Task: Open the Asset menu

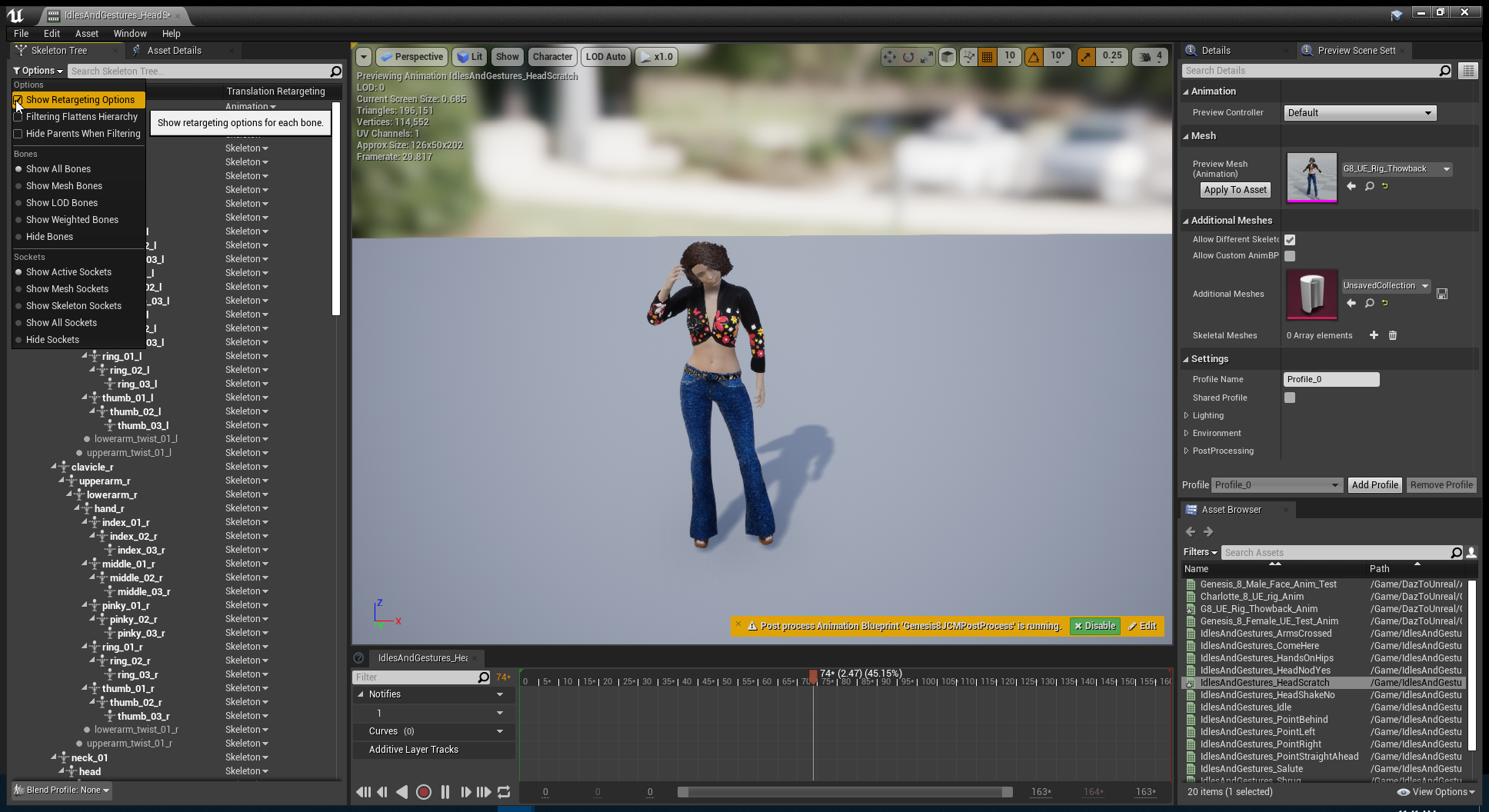Action: [x=87, y=34]
